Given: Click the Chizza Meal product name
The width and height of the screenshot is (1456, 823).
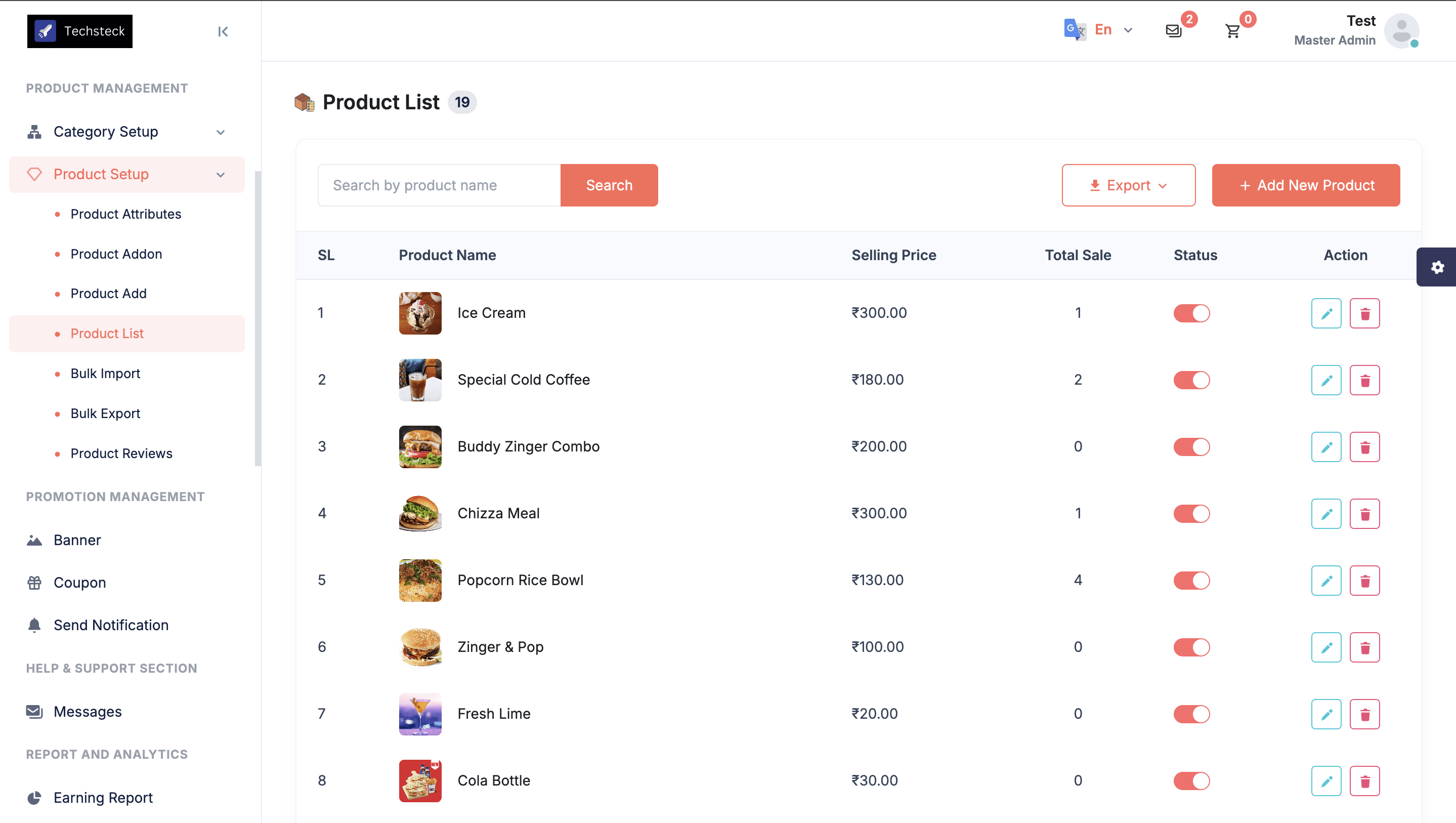Looking at the screenshot, I should tap(498, 514).
